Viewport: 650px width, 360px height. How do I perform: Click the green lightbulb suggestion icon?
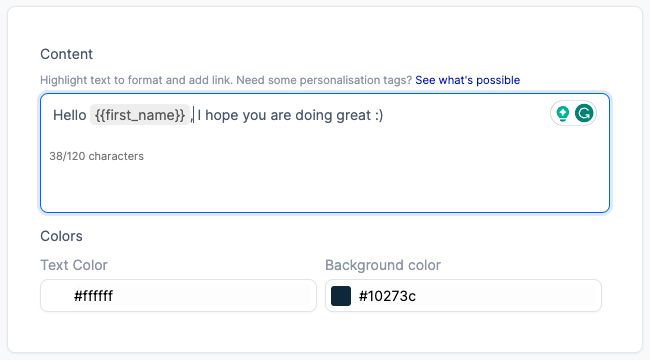pyautogui.click(x=563, y=113)
